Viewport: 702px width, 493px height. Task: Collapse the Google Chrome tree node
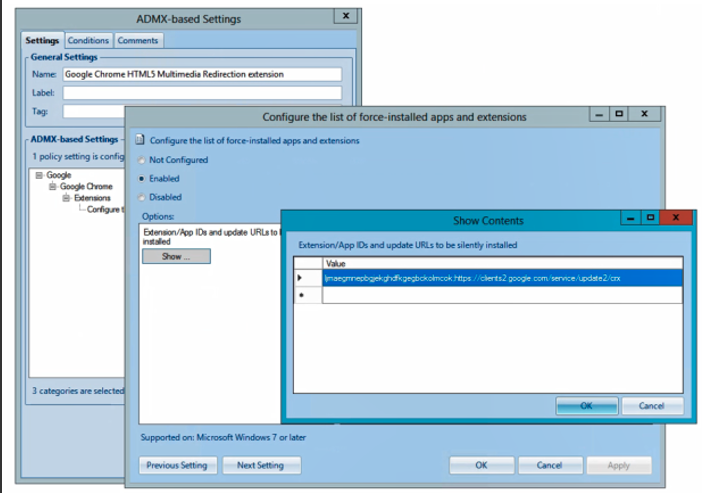coord(52,187)
